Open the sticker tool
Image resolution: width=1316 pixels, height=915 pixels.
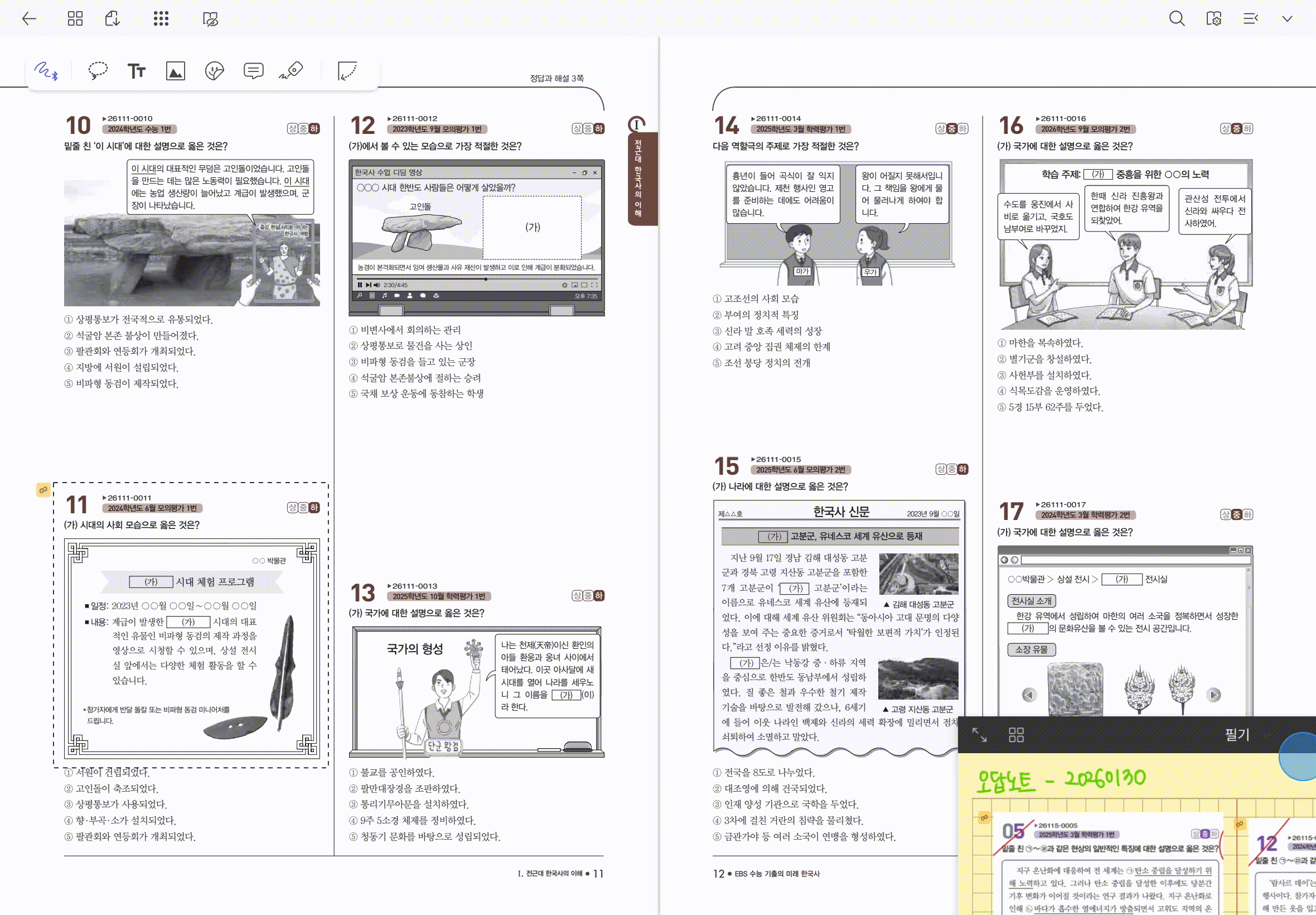214,71
